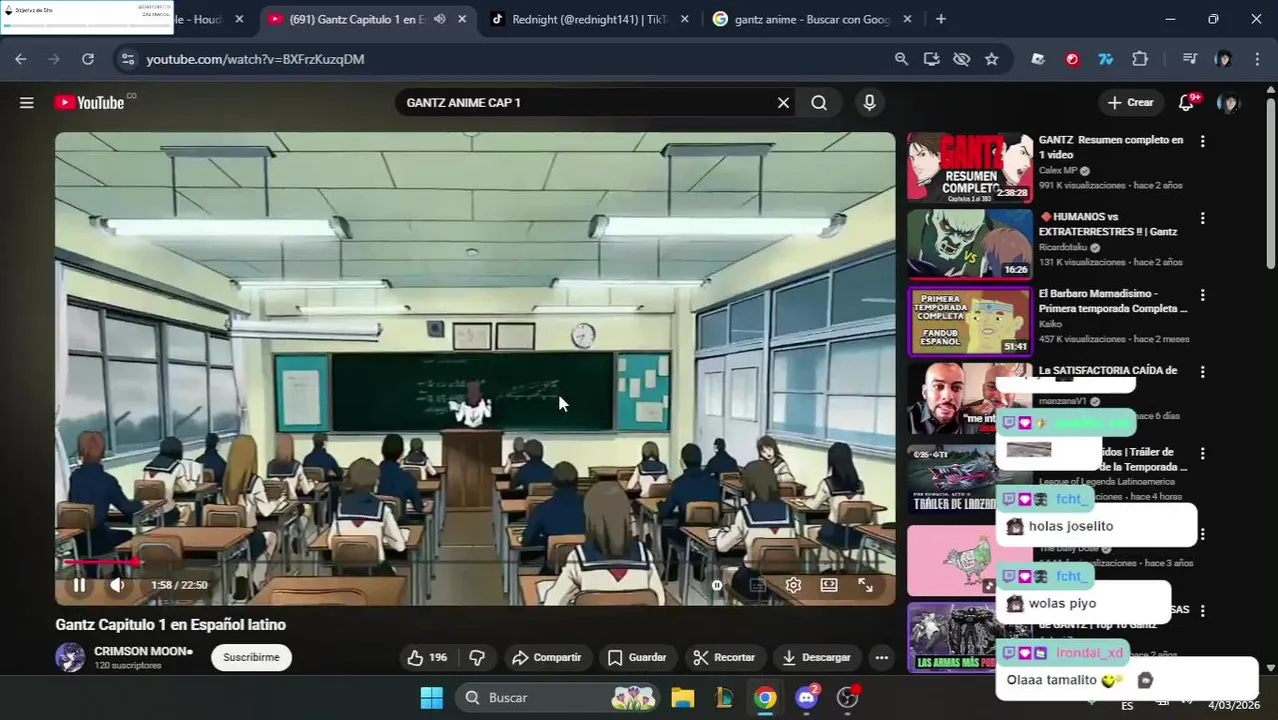Open the Crear menu
The width and height of the screenshot is (1278, 720).
1131,102
